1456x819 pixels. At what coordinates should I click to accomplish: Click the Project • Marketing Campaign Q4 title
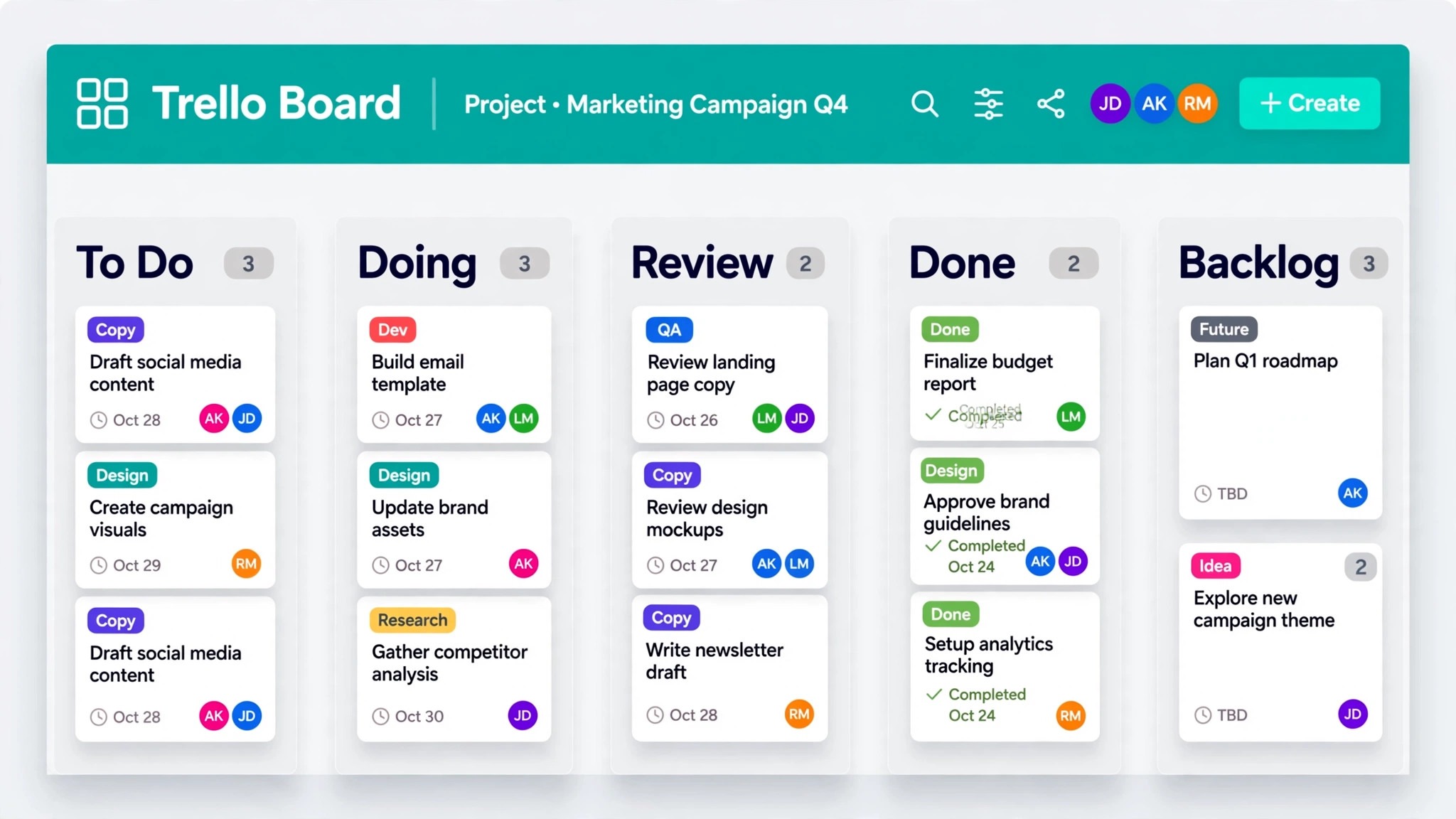click(x=655, y=105)
